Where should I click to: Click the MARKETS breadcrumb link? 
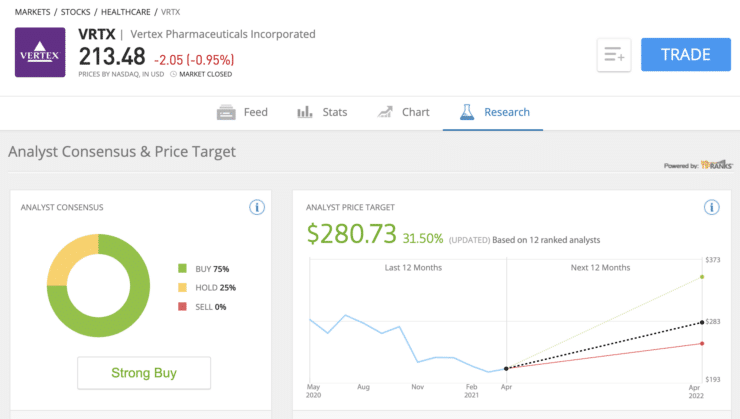[x=32, y=12]
